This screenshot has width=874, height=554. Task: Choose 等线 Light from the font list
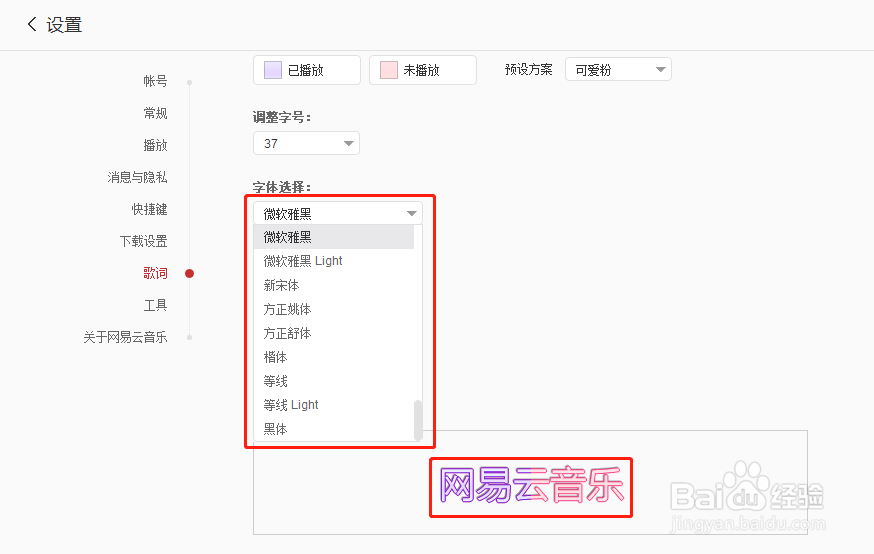click(x=334, y=405)
